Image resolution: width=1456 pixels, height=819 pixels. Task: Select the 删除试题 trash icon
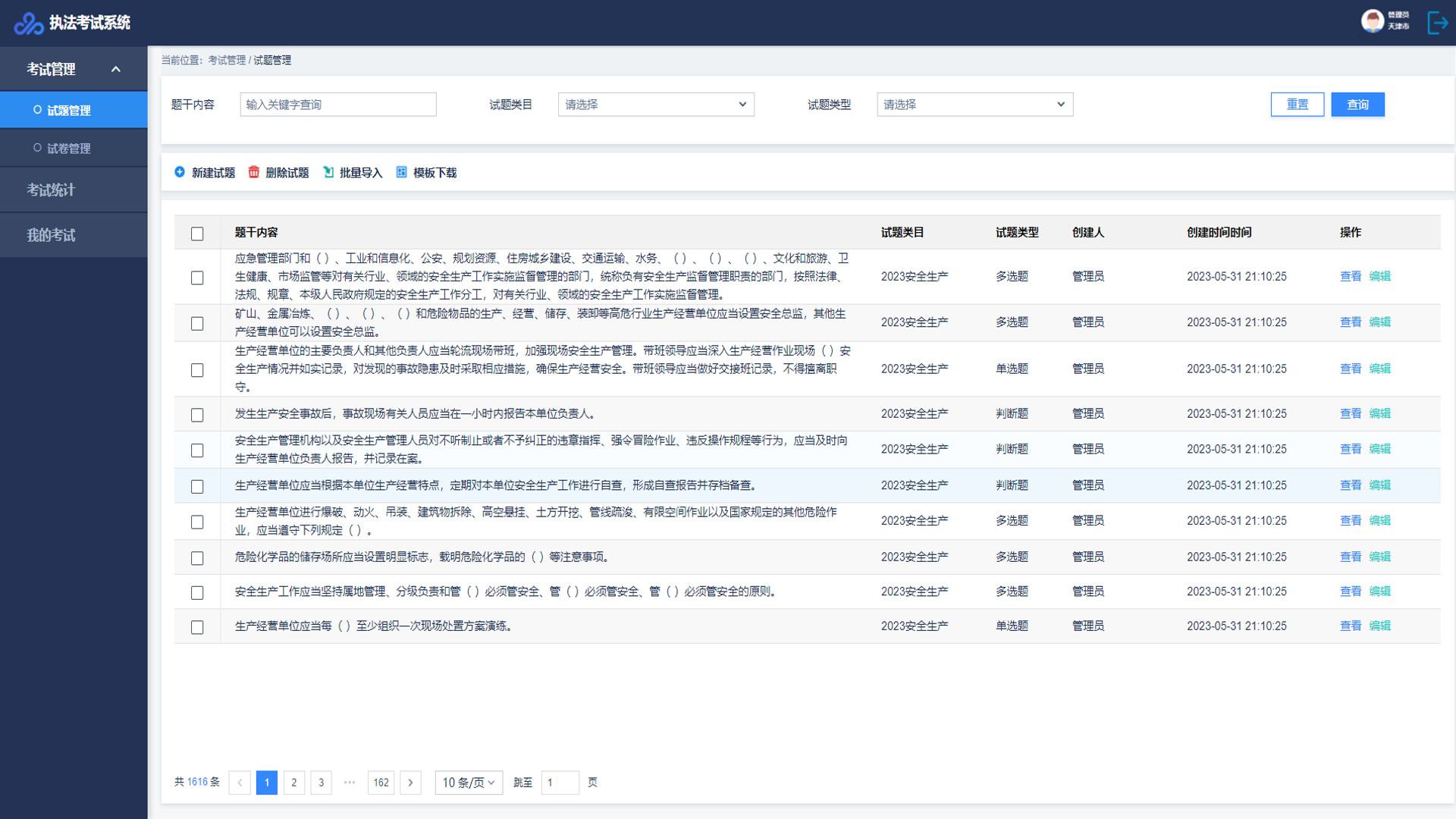coord(254,172)
